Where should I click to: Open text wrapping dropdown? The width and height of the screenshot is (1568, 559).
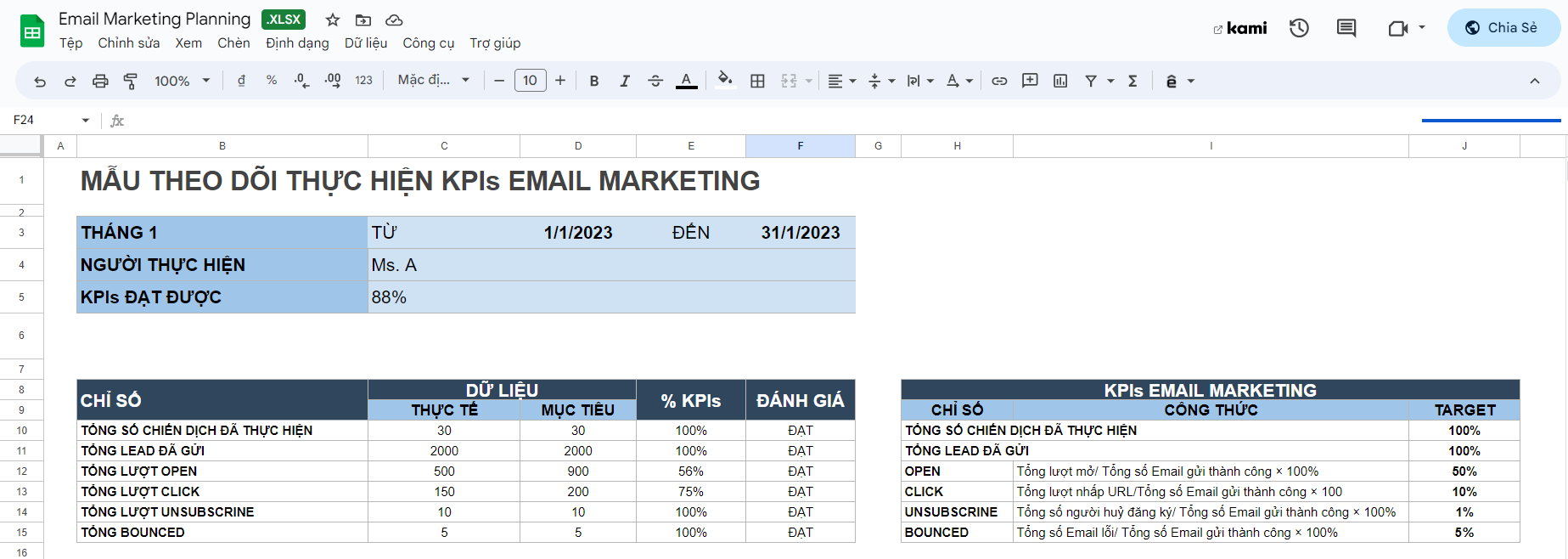[920, 81]
